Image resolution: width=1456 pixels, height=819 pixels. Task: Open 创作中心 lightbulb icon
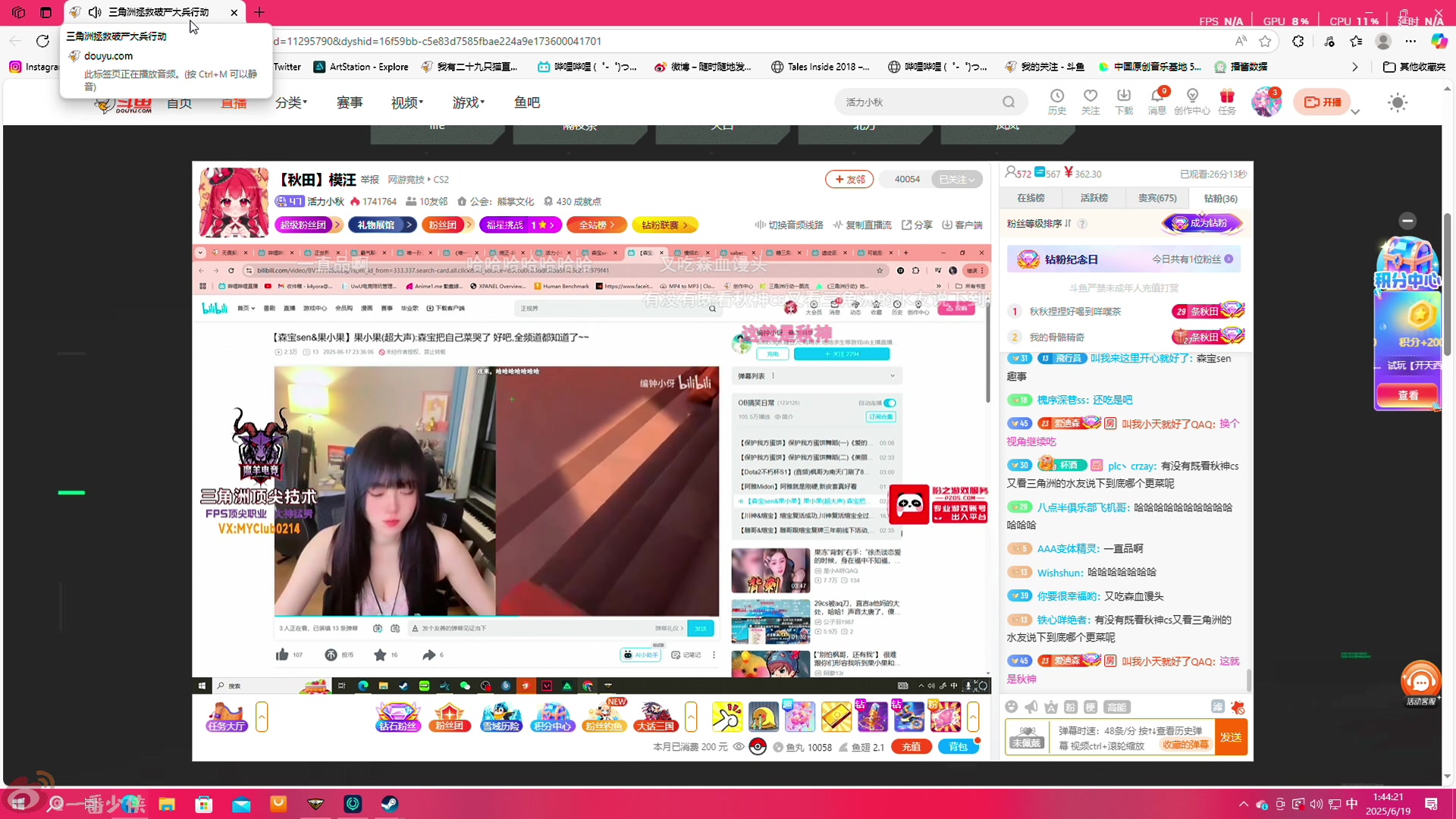click(1192, 102)
